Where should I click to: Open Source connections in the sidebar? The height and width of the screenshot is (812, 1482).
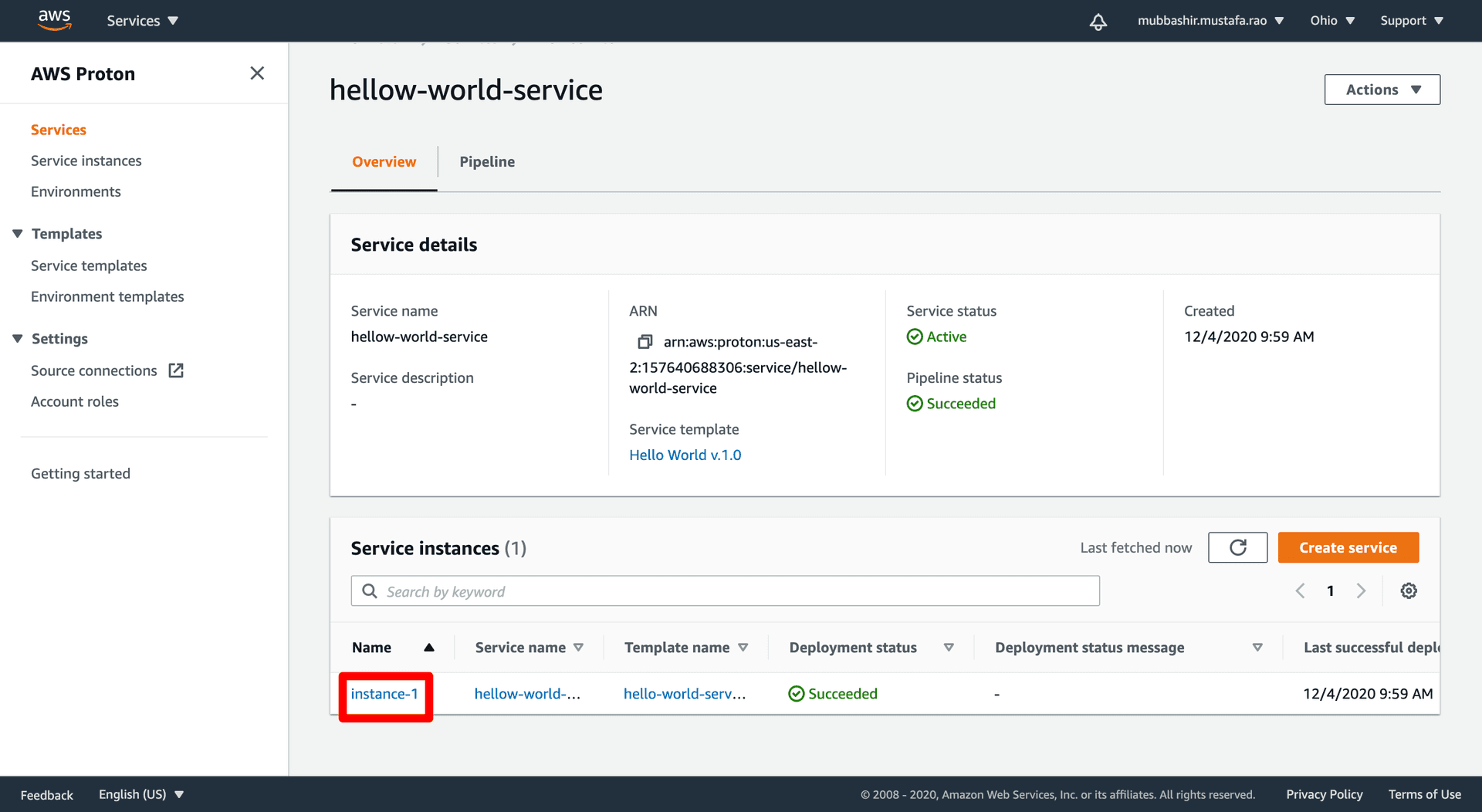[x=94, y=370]
